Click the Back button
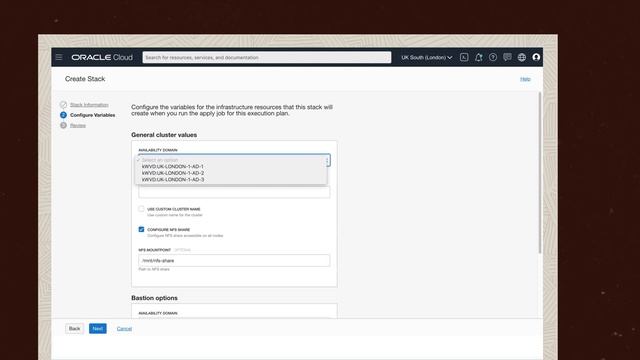 74,329
